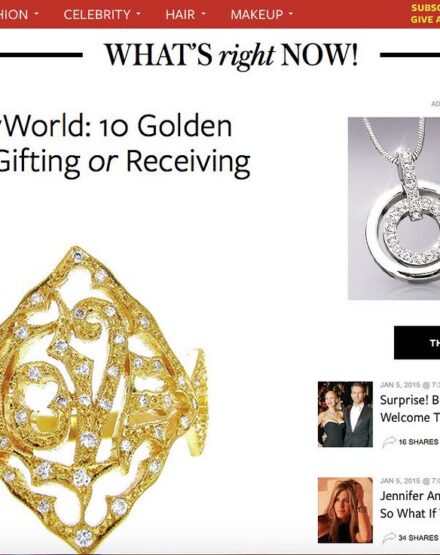440x555 pixels.
Task: Expand the Celebrity dropdown arrow
Action: pyautogui.click(x=138, y=14)
